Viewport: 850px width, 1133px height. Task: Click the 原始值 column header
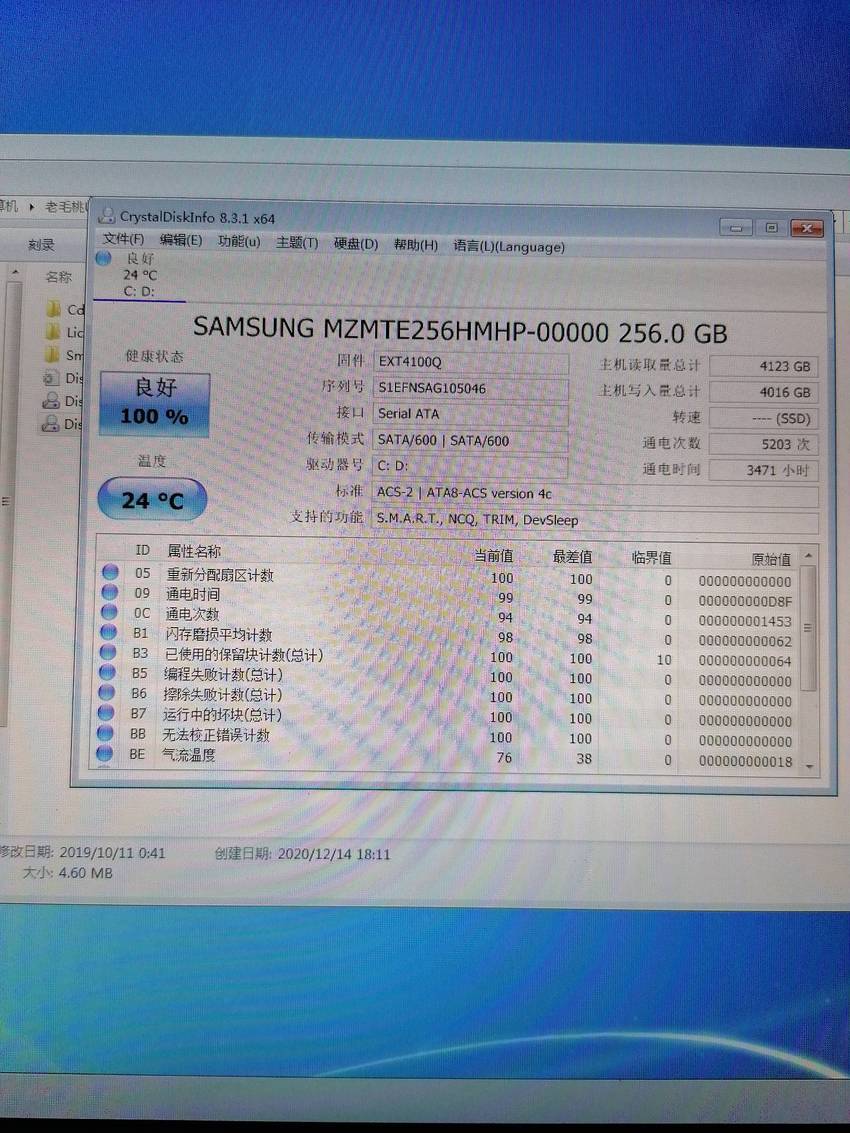(x=771, y=559)
